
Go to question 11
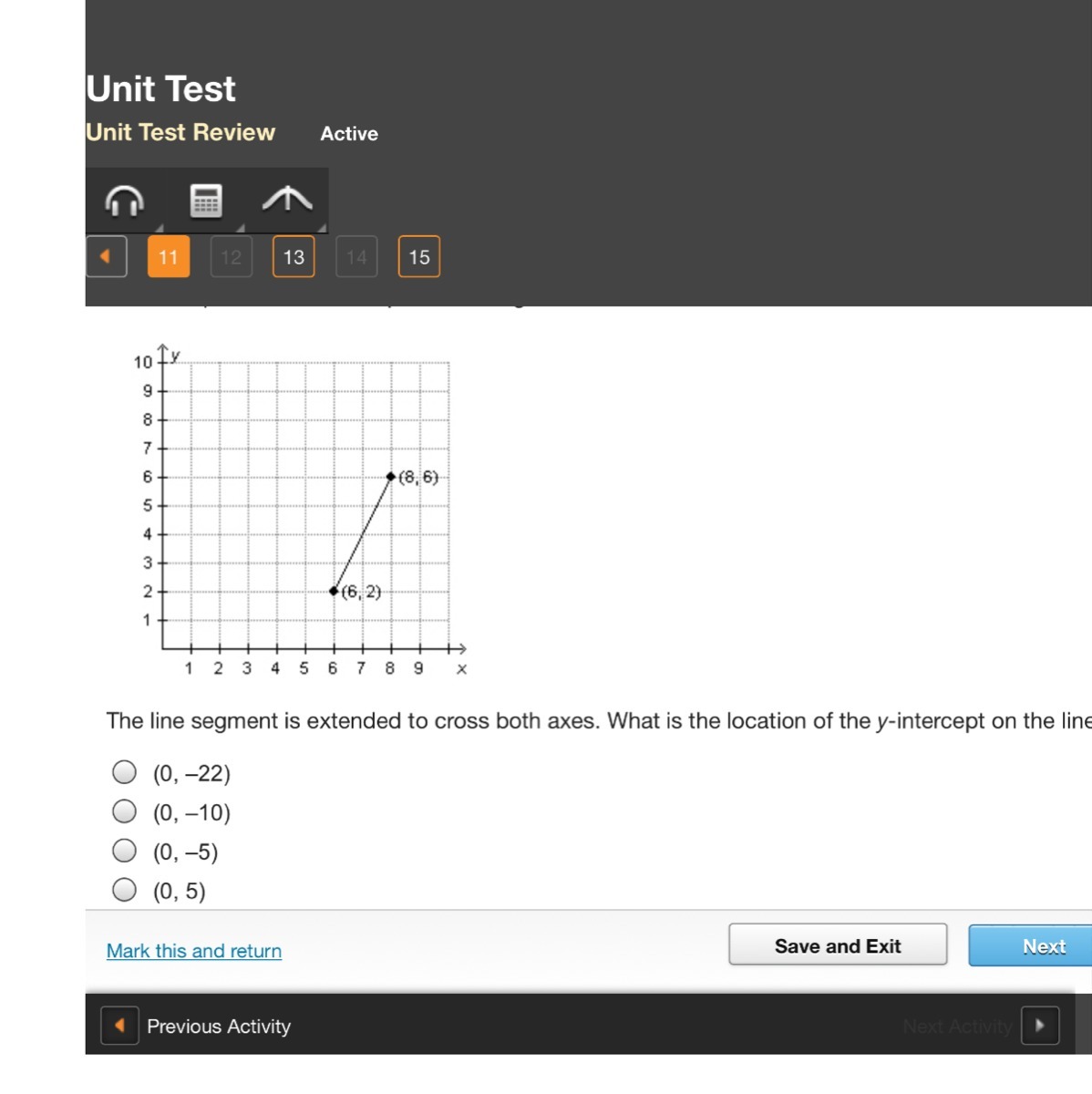coord(169,257)
